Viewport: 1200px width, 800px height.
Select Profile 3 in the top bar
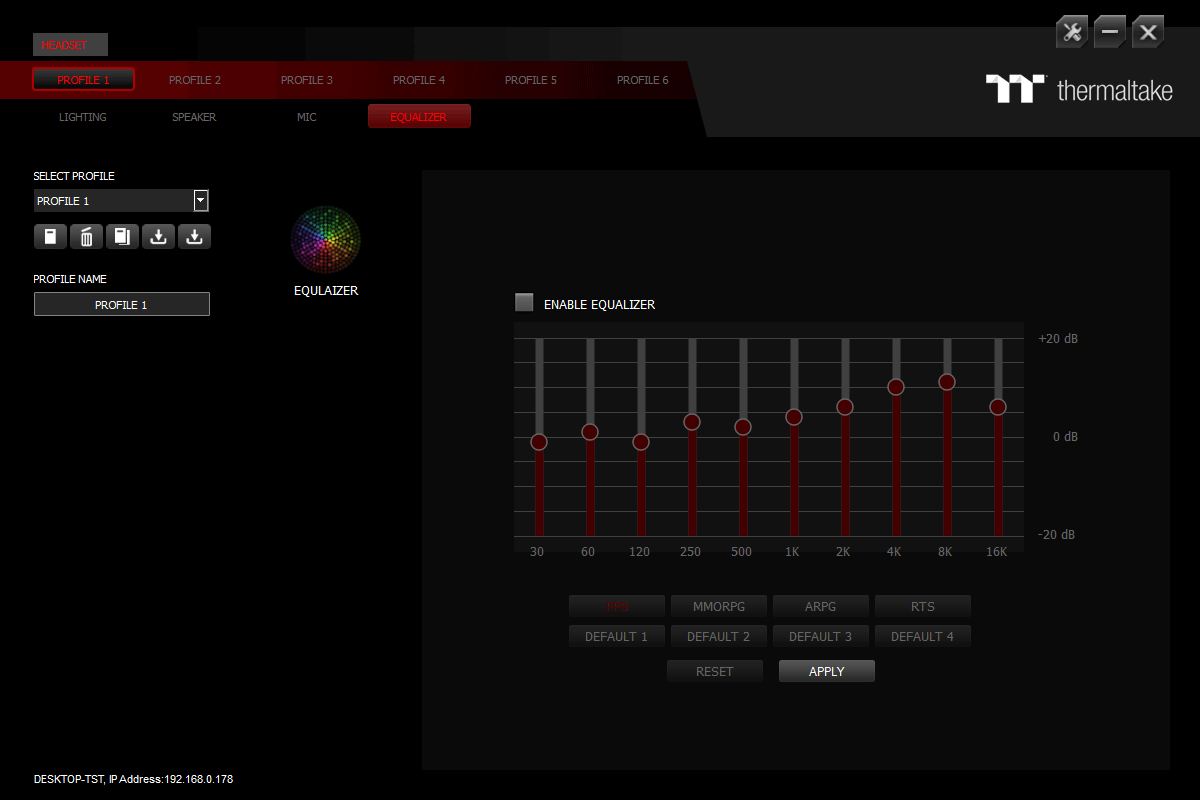[306, 80]
